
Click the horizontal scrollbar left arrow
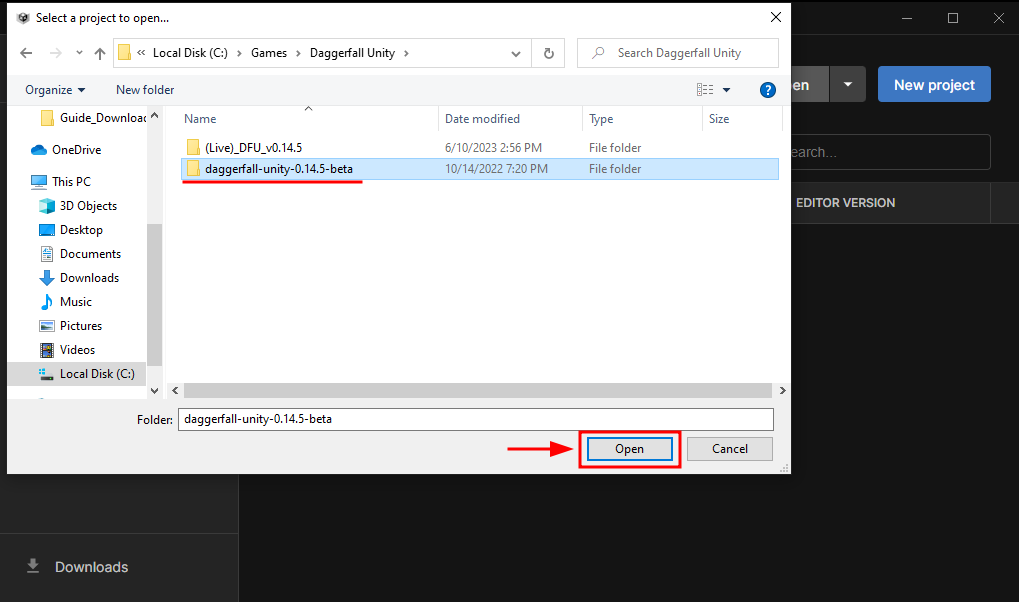tap(175, 391)
